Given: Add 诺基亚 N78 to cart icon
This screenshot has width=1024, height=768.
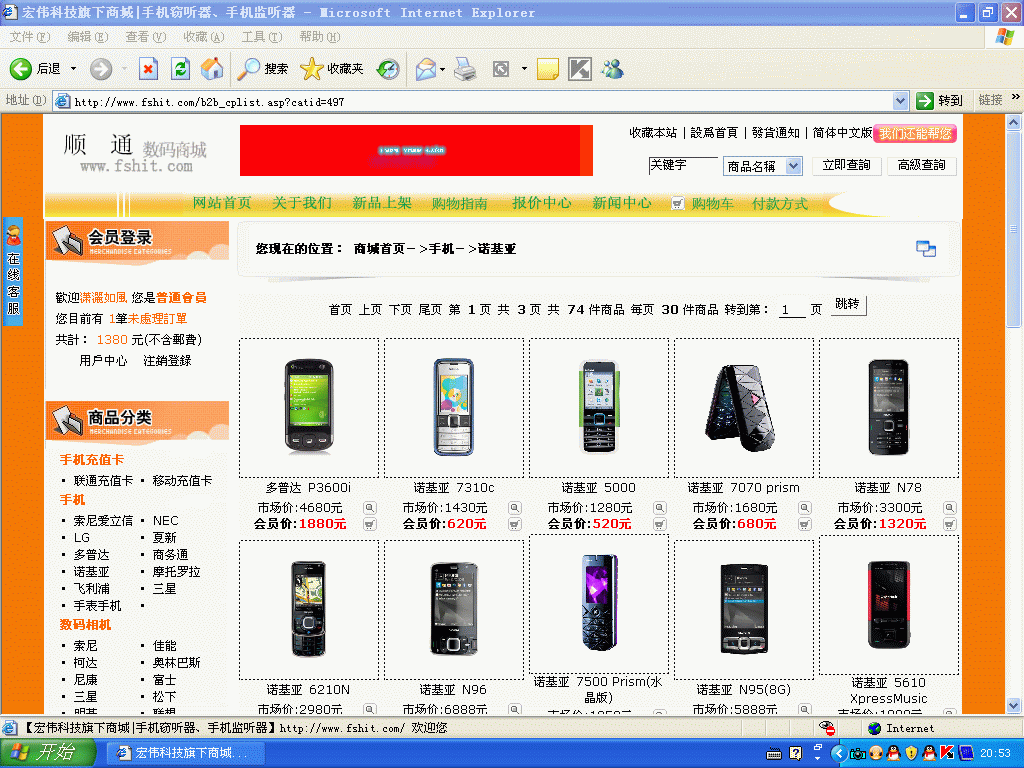Looking at the screenshot, I should (948, 524).
